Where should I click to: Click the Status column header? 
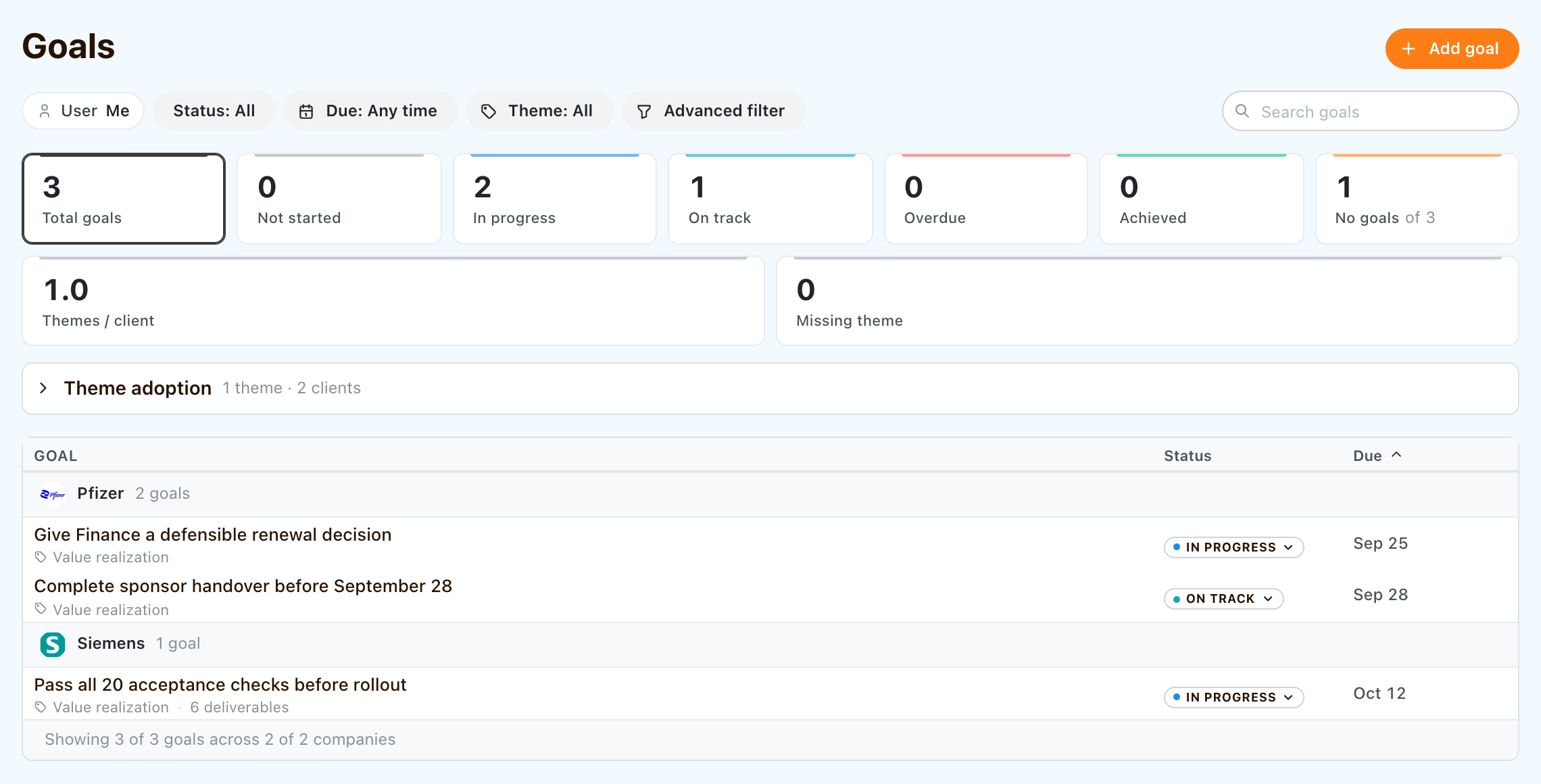click(x=1188, y=456)
